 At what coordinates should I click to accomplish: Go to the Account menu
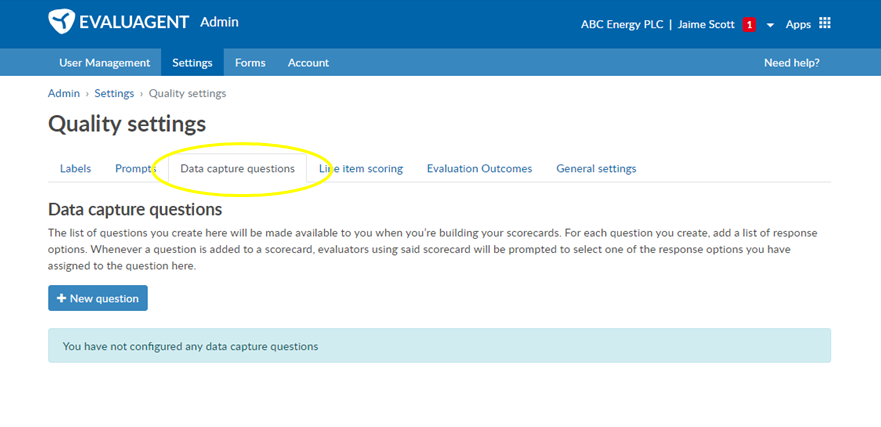click(x=308, y=62)
